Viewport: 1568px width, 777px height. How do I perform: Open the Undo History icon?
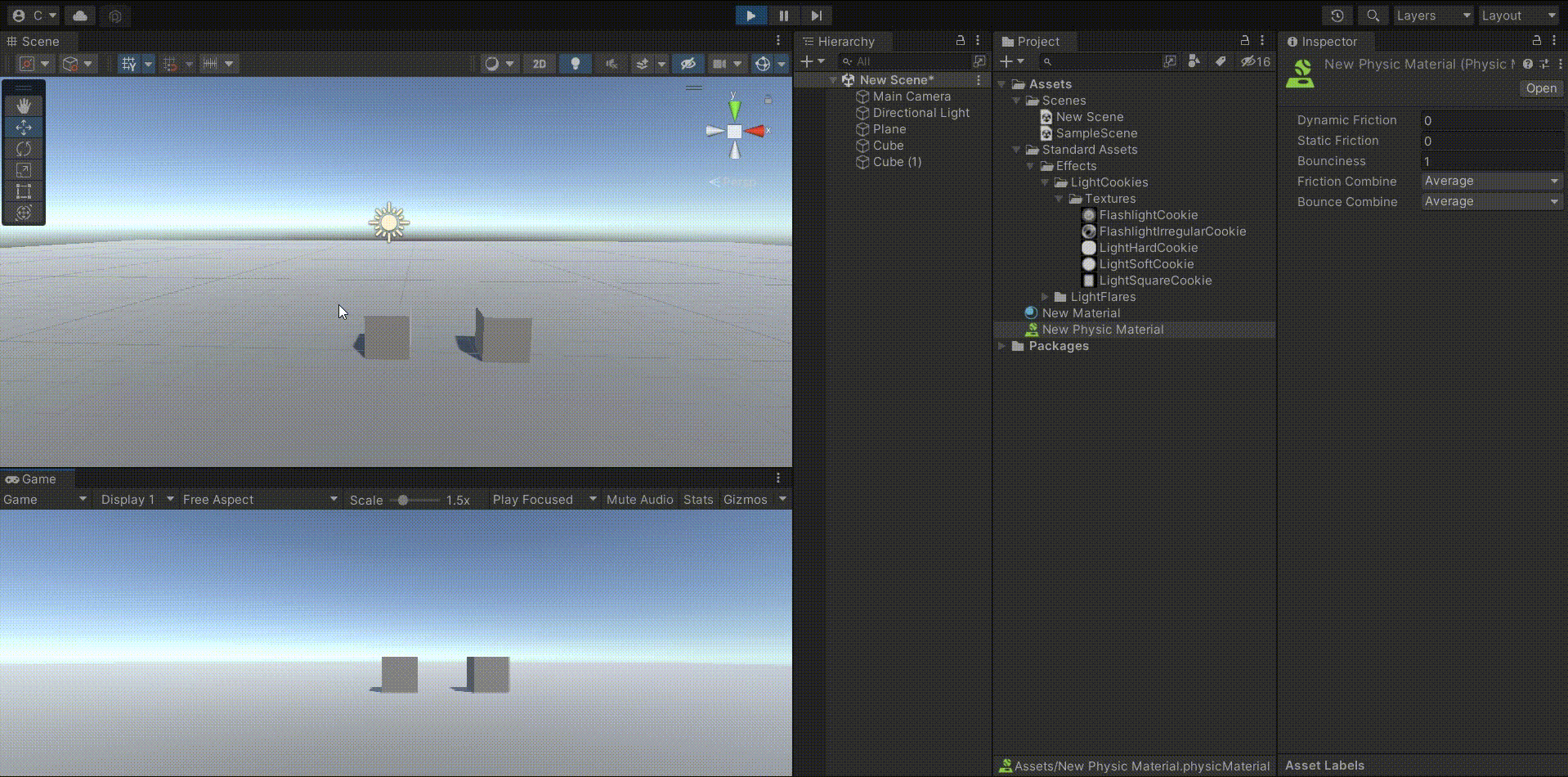coord(1337,16)
